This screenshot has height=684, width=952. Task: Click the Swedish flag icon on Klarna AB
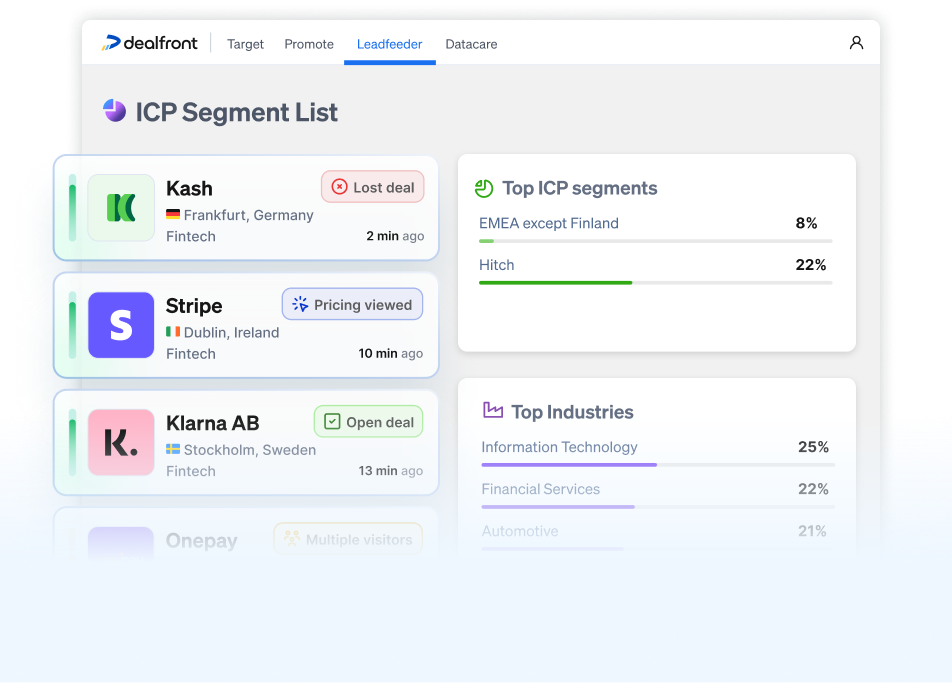(x=173, y=449)
